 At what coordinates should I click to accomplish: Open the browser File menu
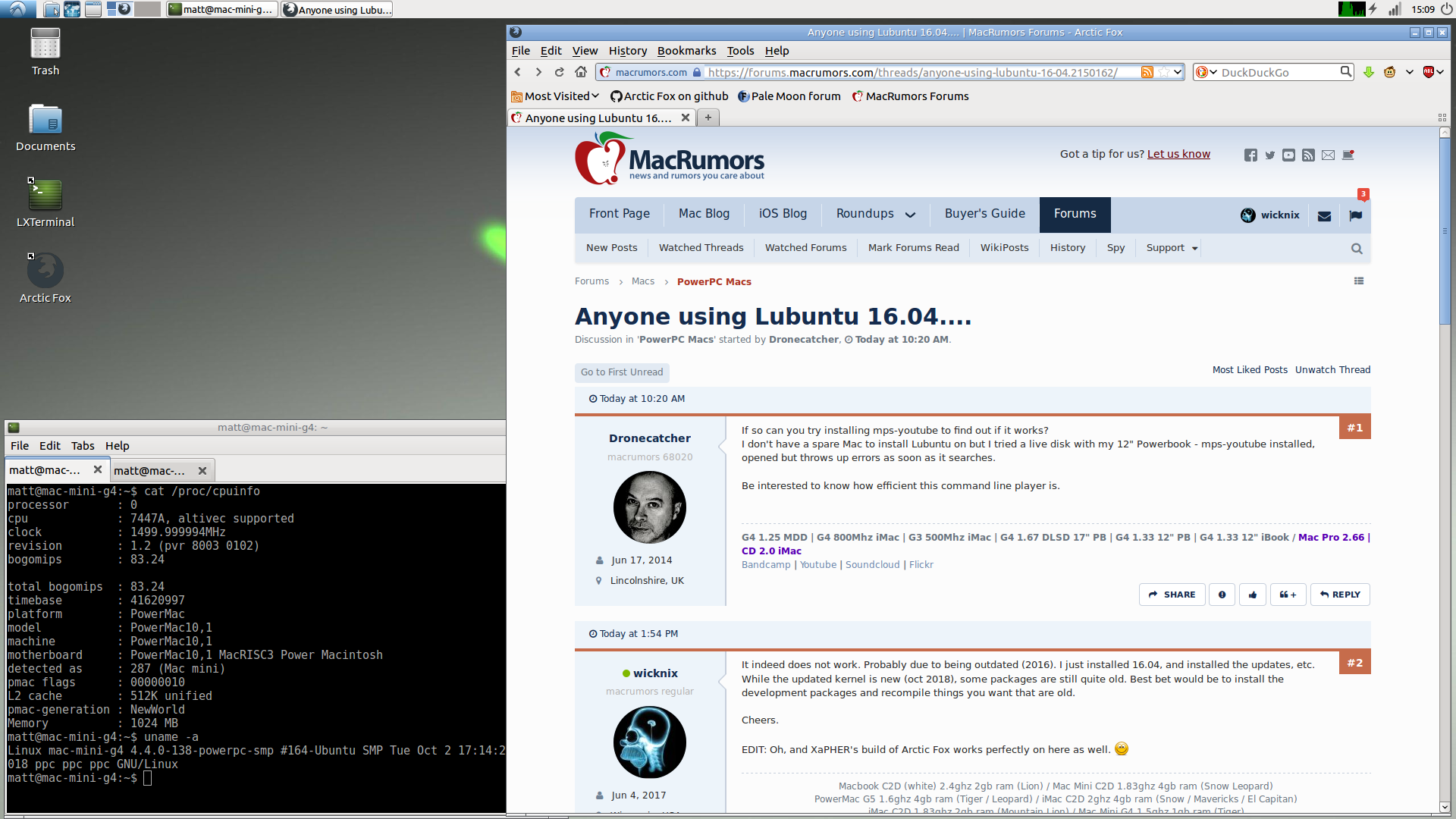point(521,51)
